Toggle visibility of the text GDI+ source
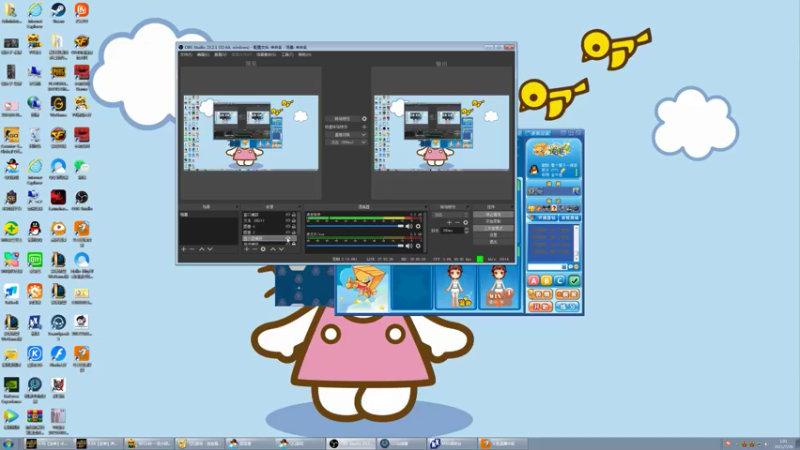The image size is (800, 450). click(x=288, y=220)
